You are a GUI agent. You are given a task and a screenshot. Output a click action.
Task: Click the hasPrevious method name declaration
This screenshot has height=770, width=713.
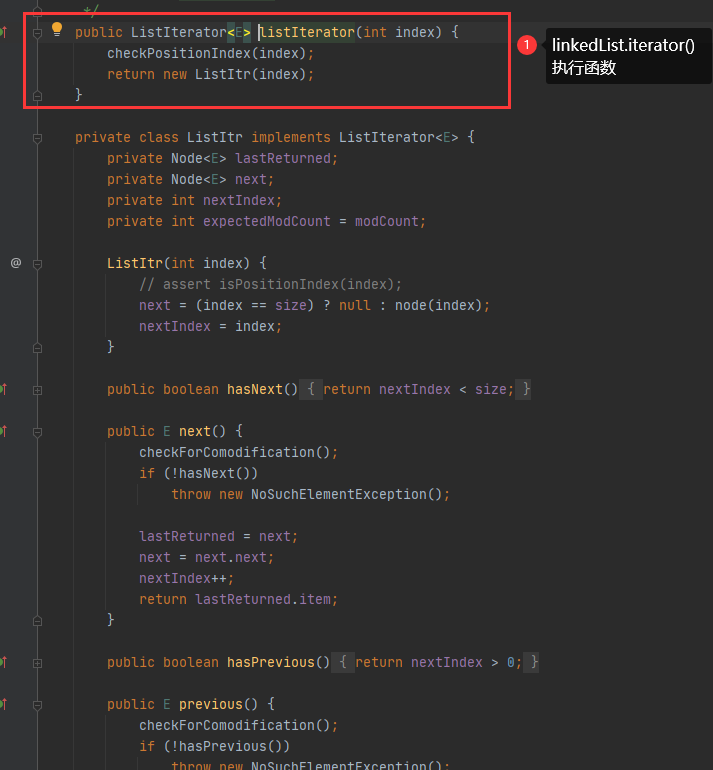[270, 662]
